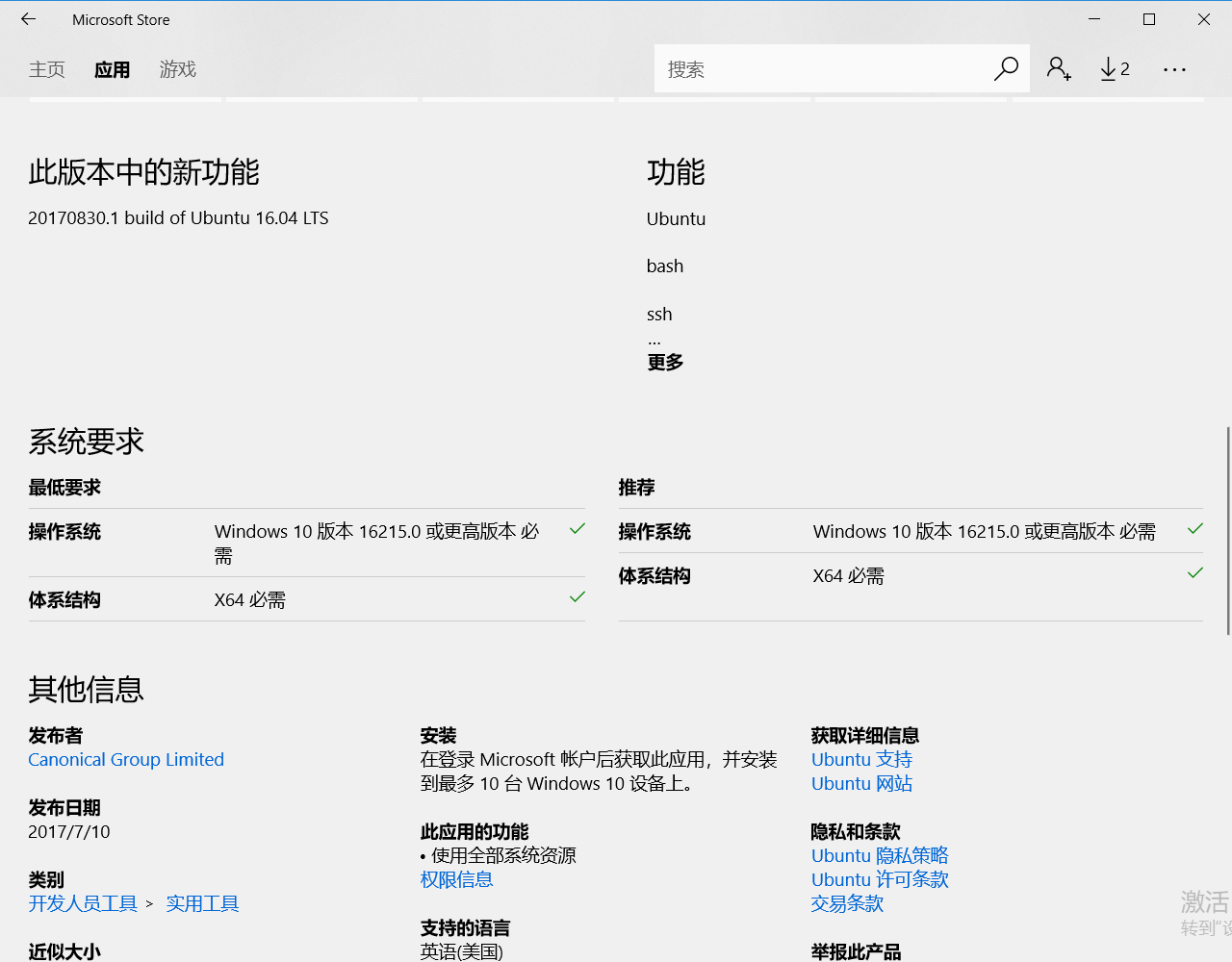Click the feature text ssh
The image size is (1232, 962).
point(659,315)
